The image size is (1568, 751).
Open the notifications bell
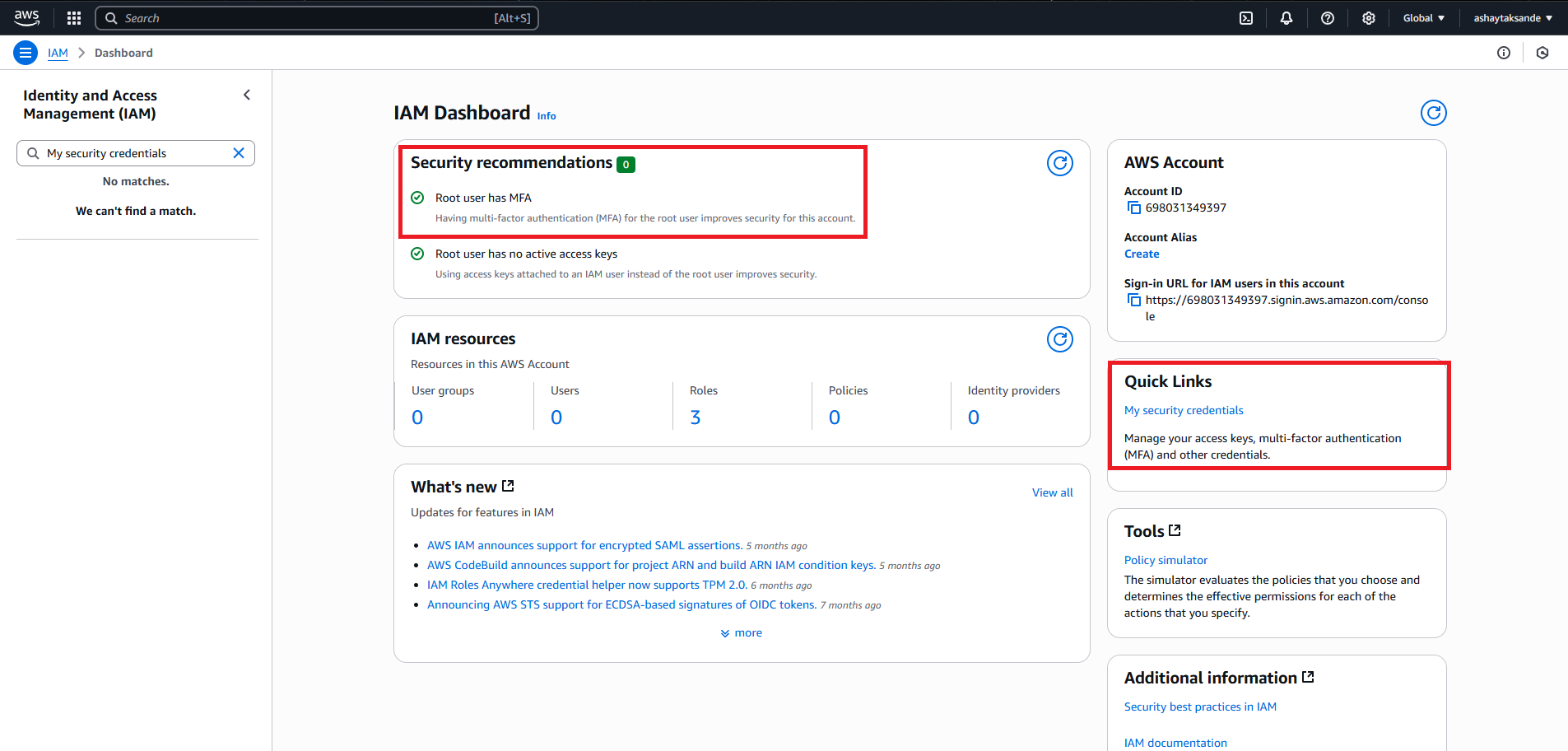point(1287,18)
